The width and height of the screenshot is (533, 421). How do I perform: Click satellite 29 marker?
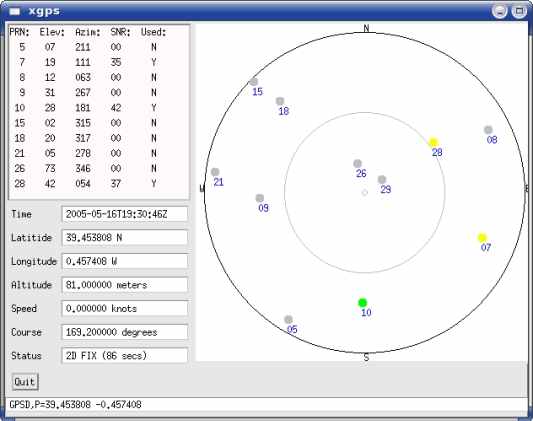[382, 179]
